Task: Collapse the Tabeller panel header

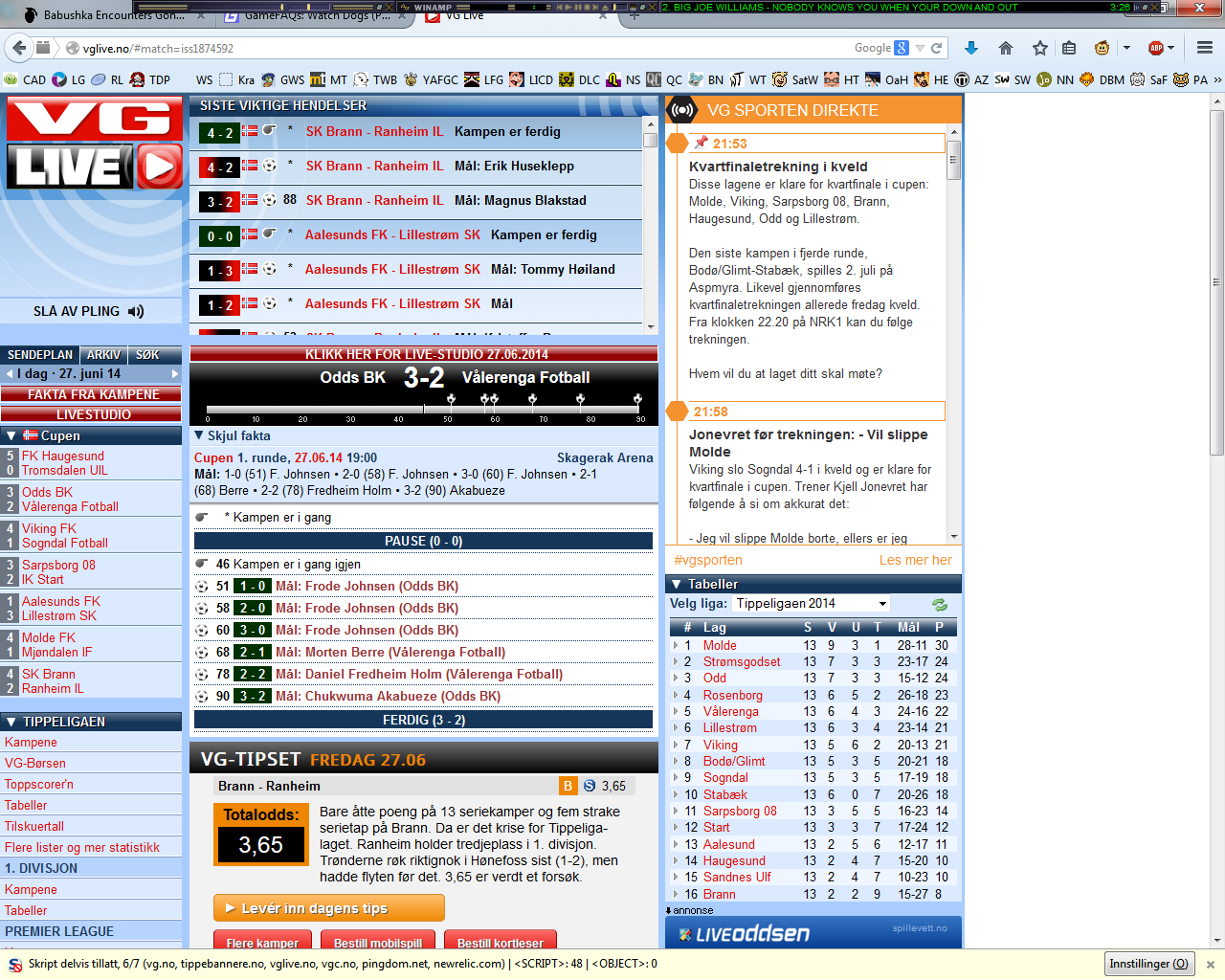Action: [x=676, y=584]
